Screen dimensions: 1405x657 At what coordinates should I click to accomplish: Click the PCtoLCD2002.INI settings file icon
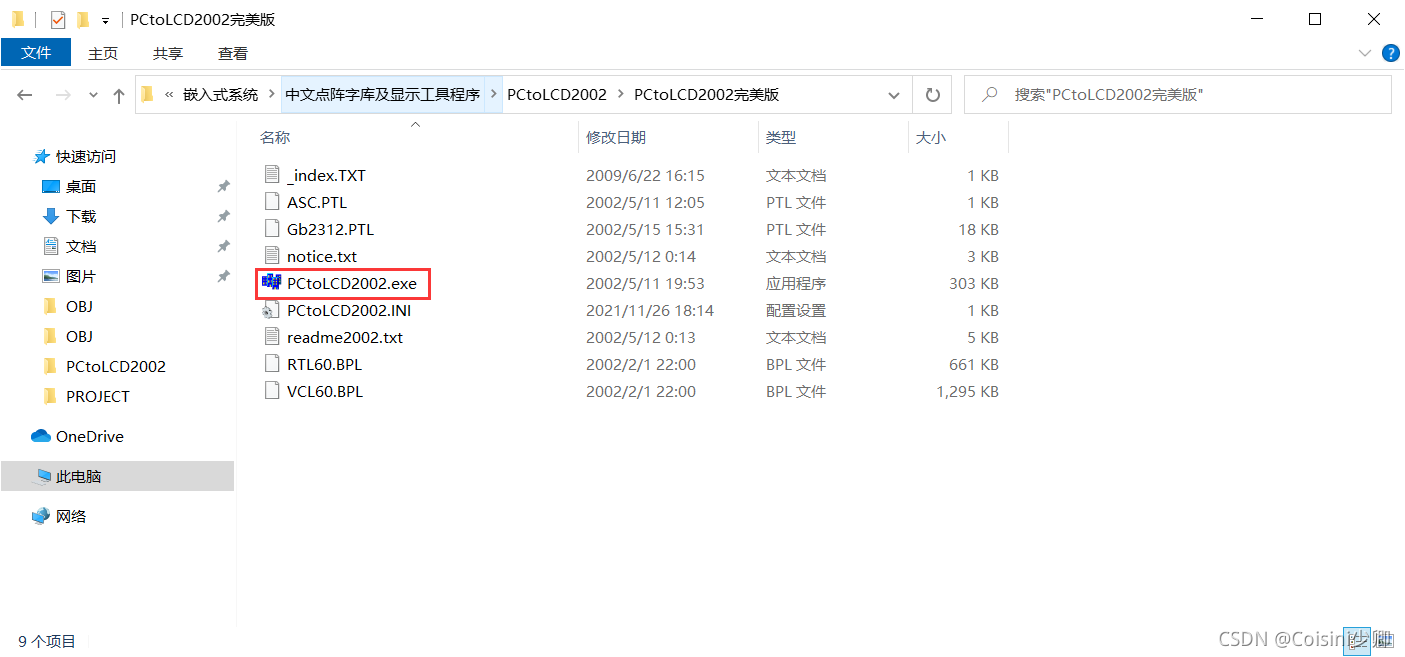tap(271, 310)
